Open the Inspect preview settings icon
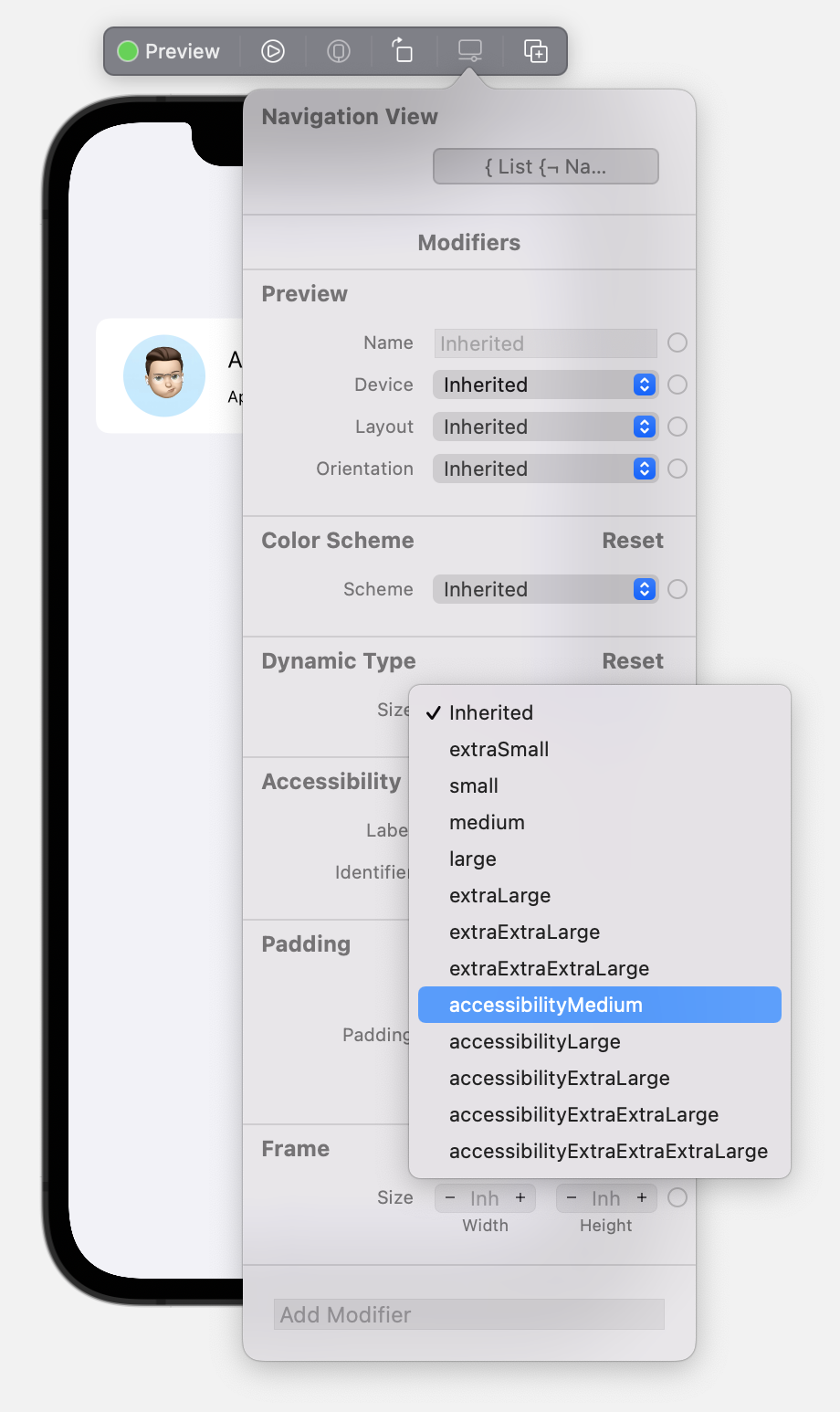Image resolution: width=840 pixels, height=1412 pixels. pos(470,51)
